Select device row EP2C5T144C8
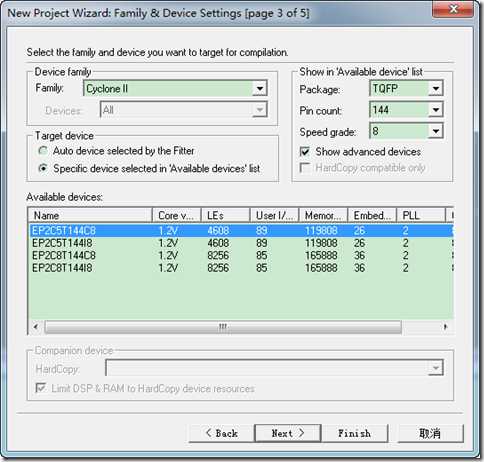The width and height of the screenshot is (484, 462). click(241, 231)
